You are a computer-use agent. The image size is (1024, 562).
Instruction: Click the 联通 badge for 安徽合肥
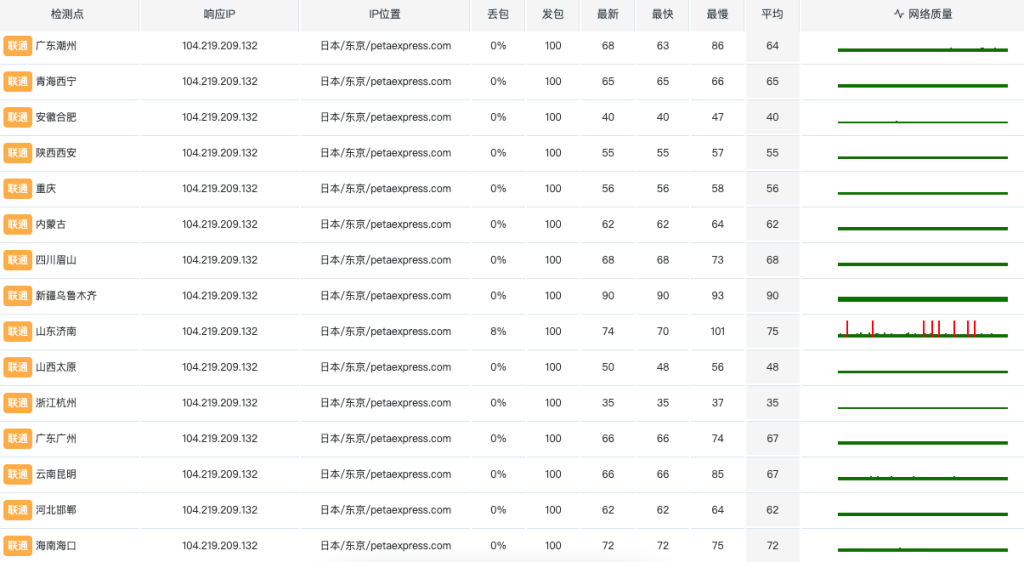click(18, 117)
